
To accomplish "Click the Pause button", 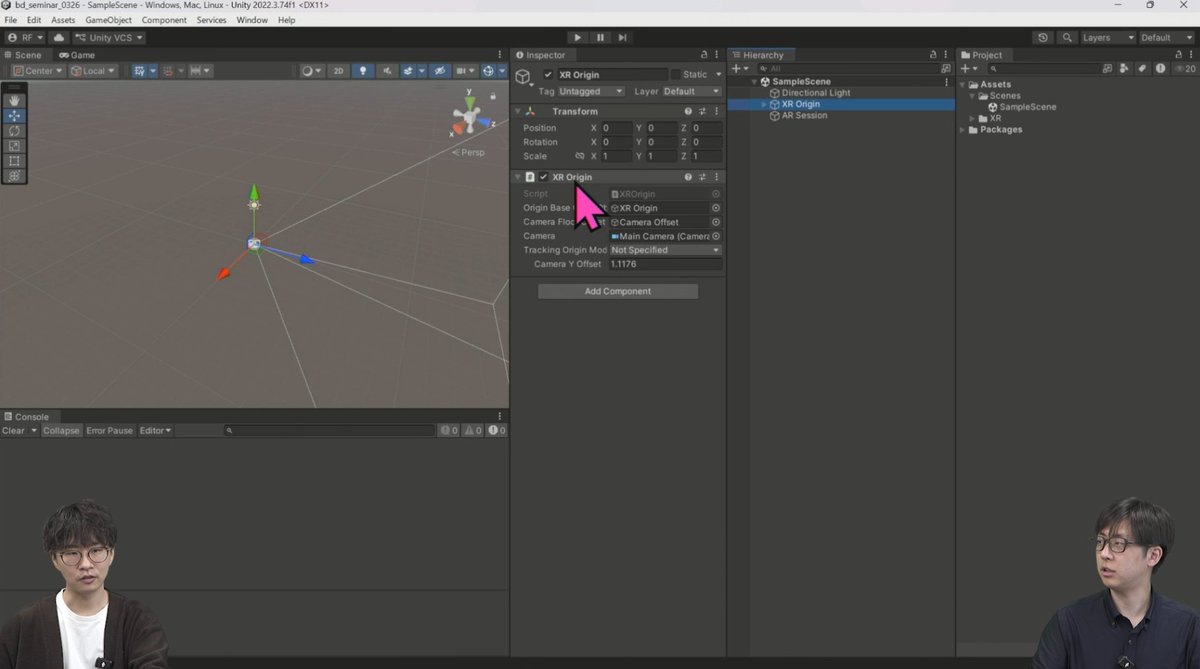I will click(600, 38).
